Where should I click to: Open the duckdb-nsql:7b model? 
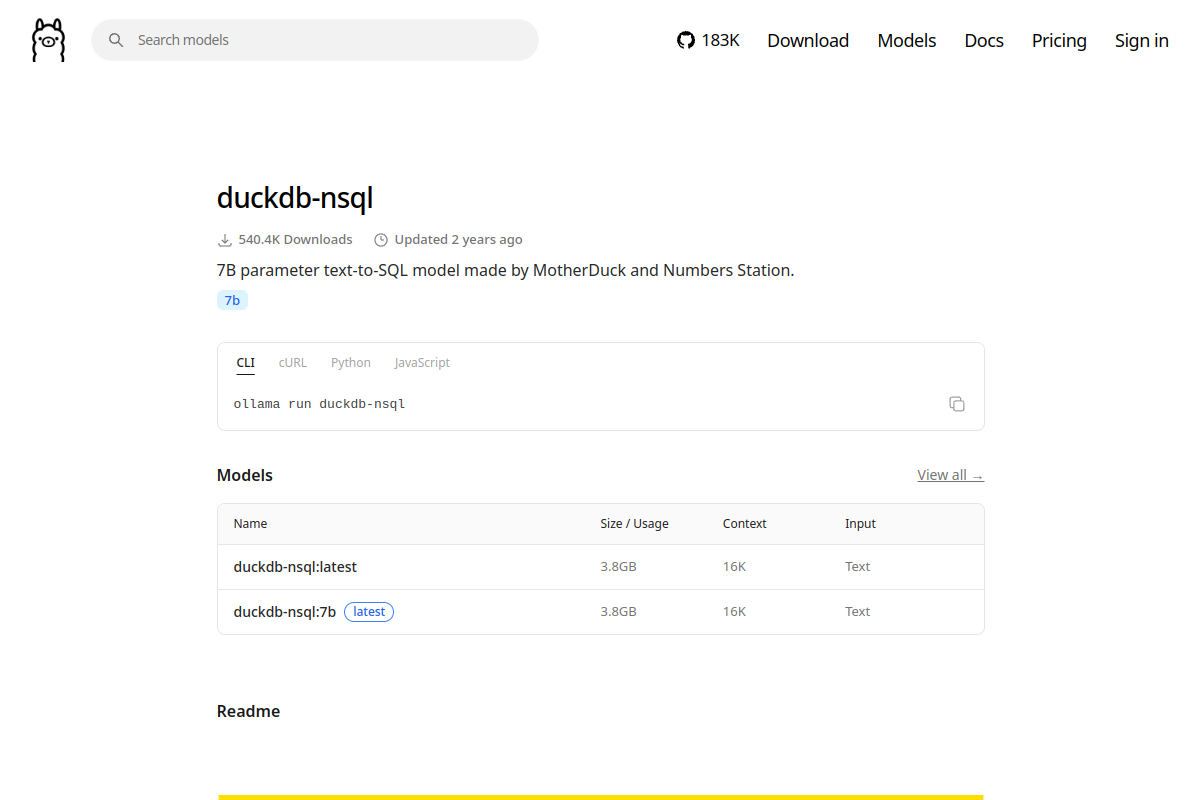[285, 612]
